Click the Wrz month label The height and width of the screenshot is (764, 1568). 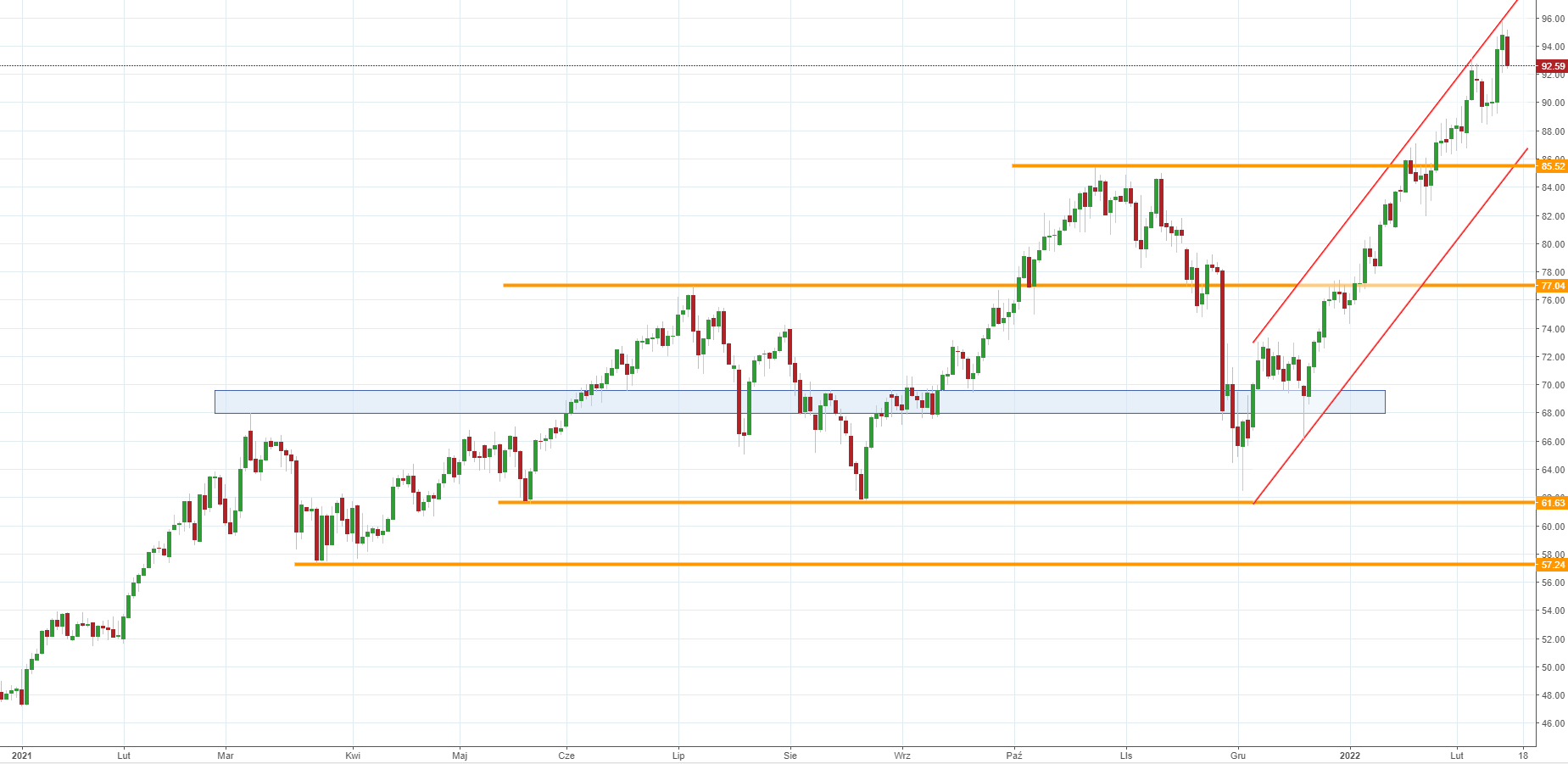[x=902, y=755]
